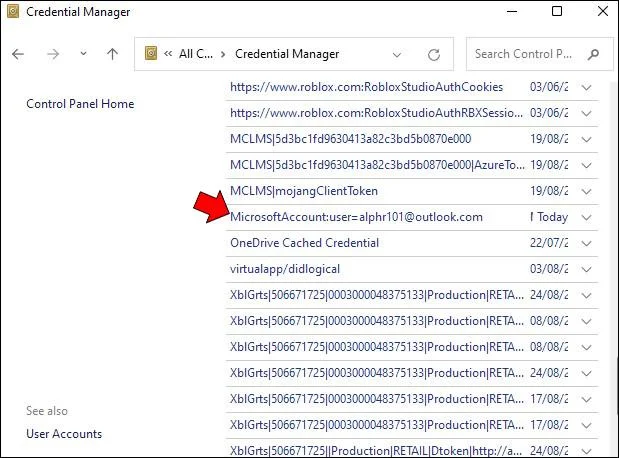Screen dimensions: 619x458
Task: Open the address bar history dropdown
Action: coord(397,54)
